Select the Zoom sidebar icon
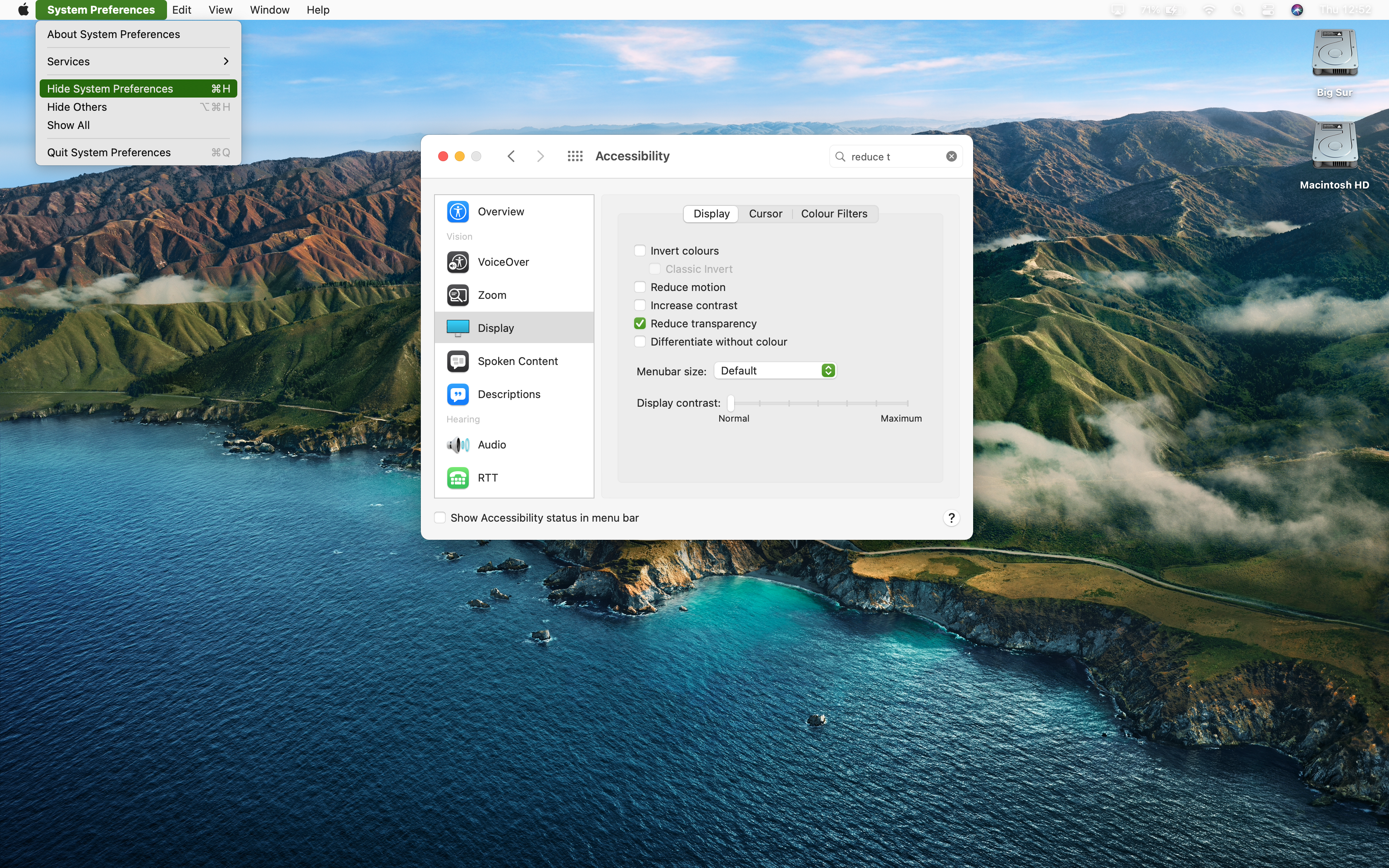 pos(458,295)
